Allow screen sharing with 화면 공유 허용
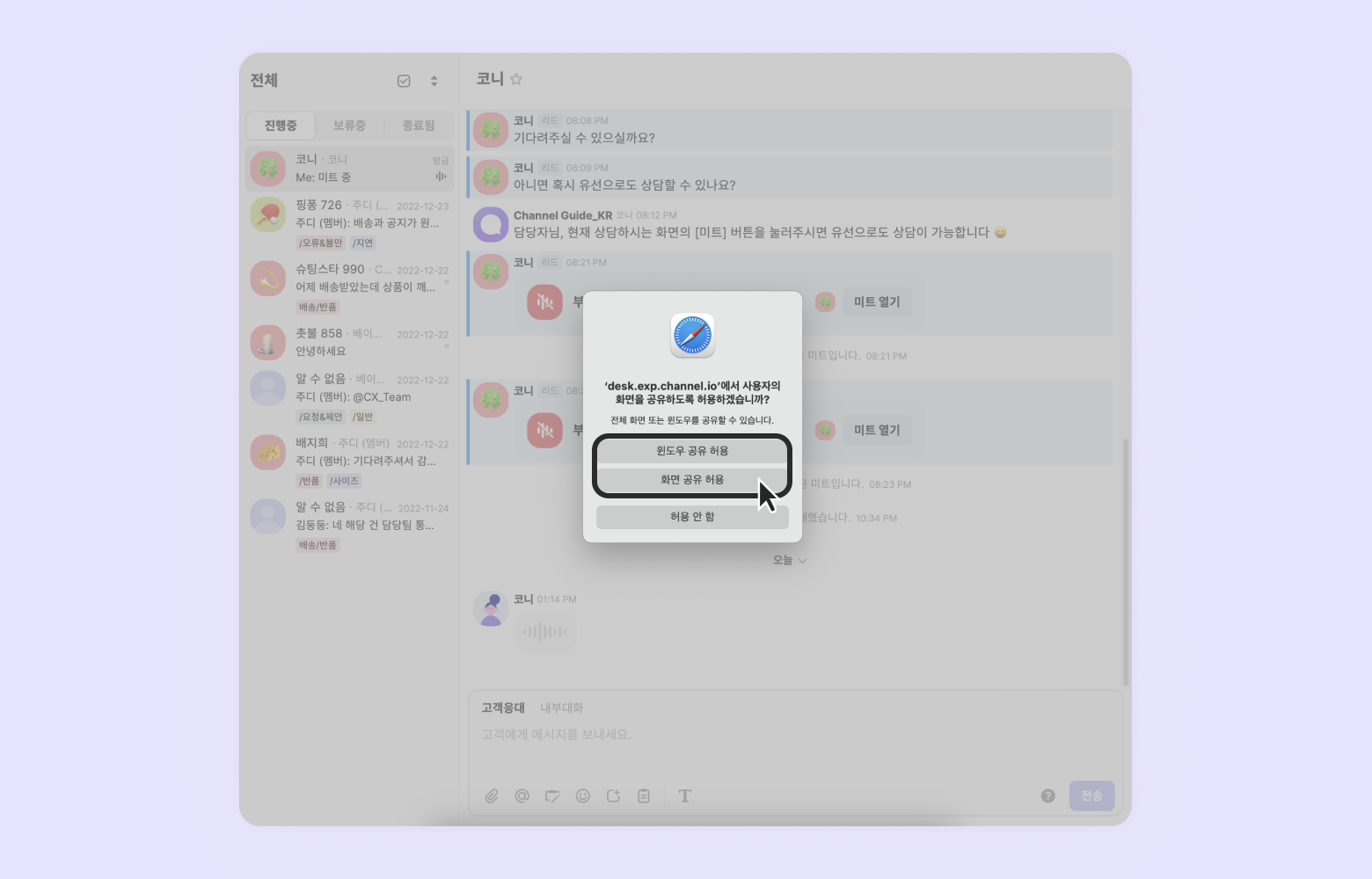The height and width of the screenshot is (879, 1372). (692, 480)
